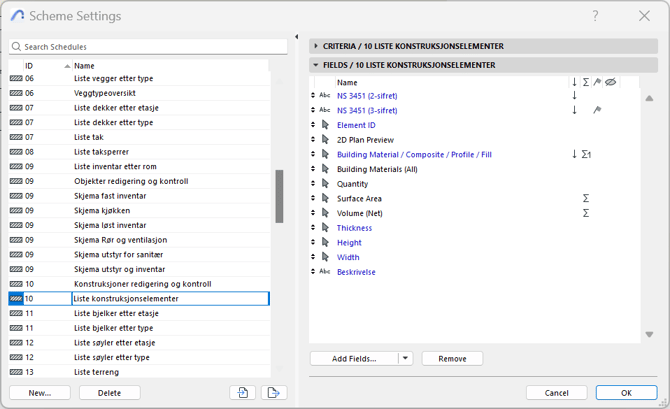This screenshot has width=670, height=409.
Task: Click the export scheme icon button
Action: pos(274,393)
